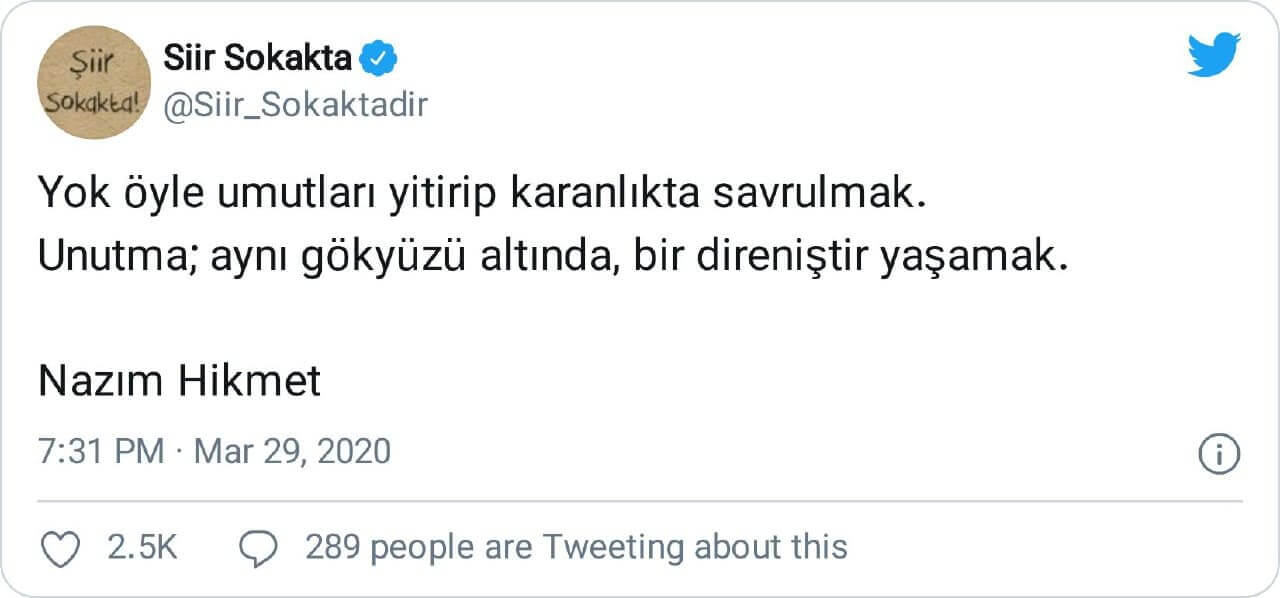Screen dimensions: 1280x598
Task: Click the horizontal divider above the likes
Action: pyautogui.click(x=640, y=500)
